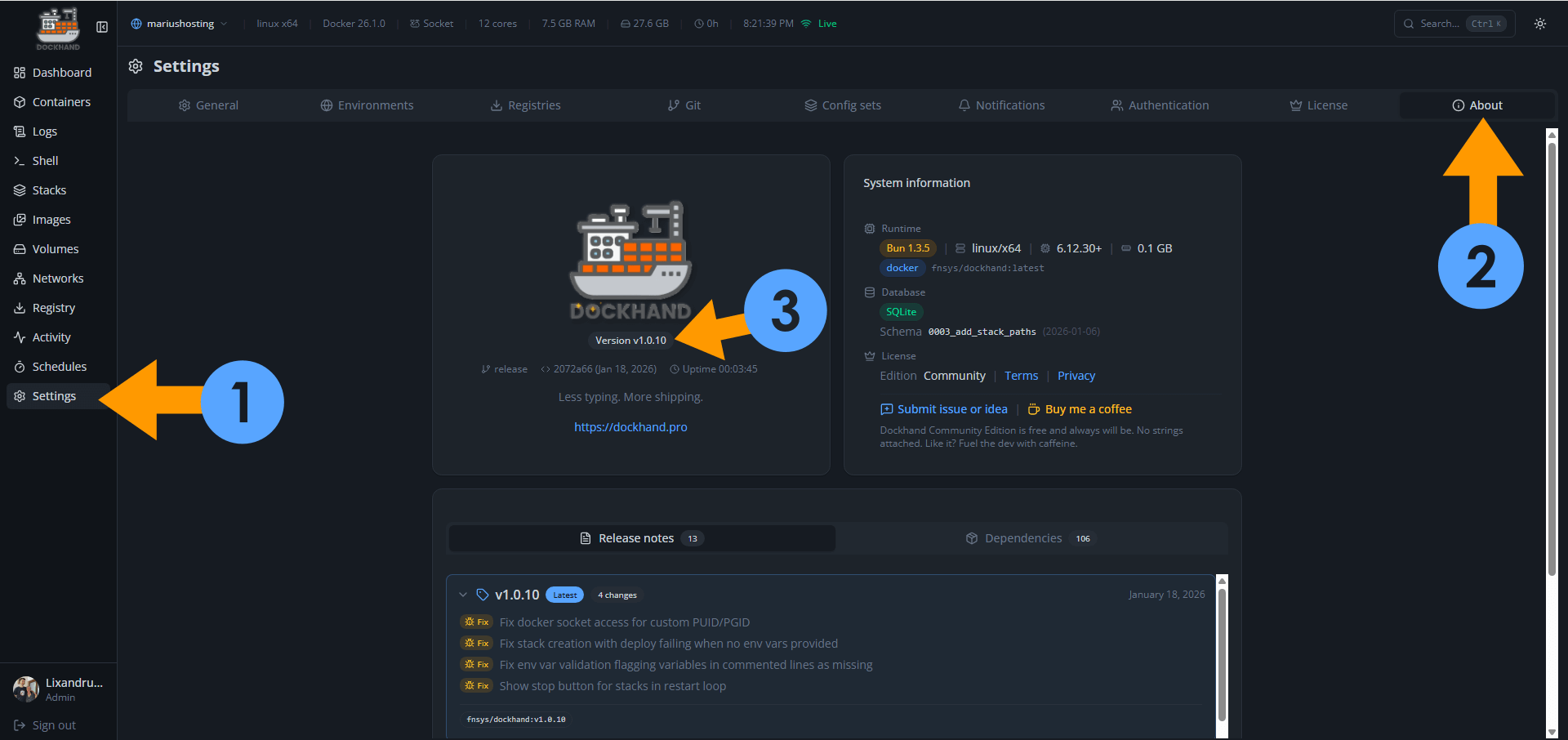
Task: Collapse the sidebar panel
Action: click(x=101, y=26)
